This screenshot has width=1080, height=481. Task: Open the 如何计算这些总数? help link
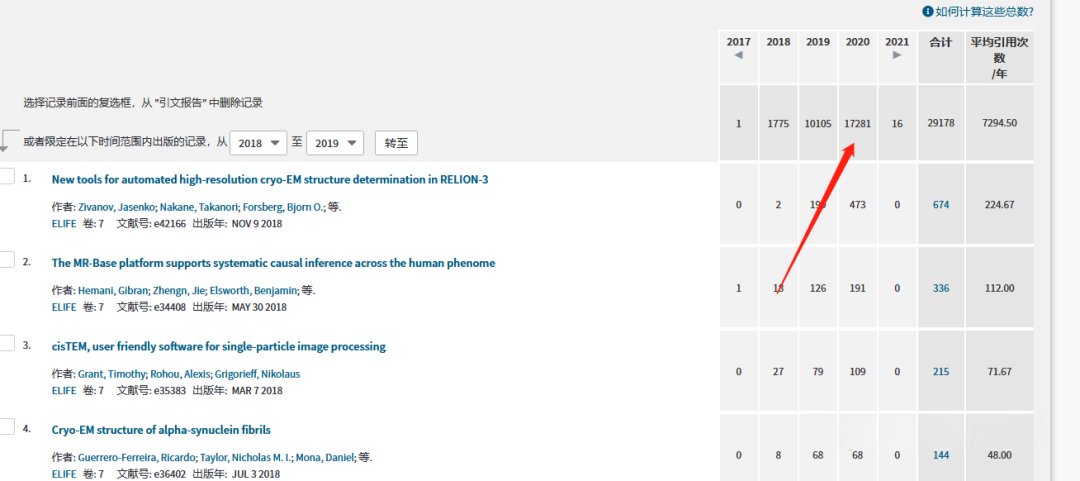984,12
